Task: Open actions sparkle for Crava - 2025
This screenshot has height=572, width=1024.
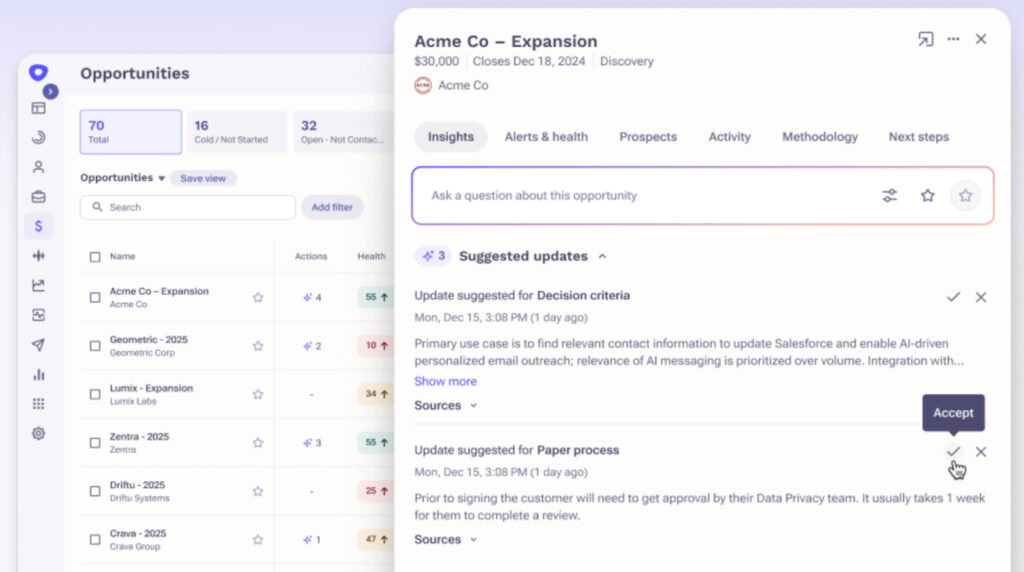Action: (312, 539)
